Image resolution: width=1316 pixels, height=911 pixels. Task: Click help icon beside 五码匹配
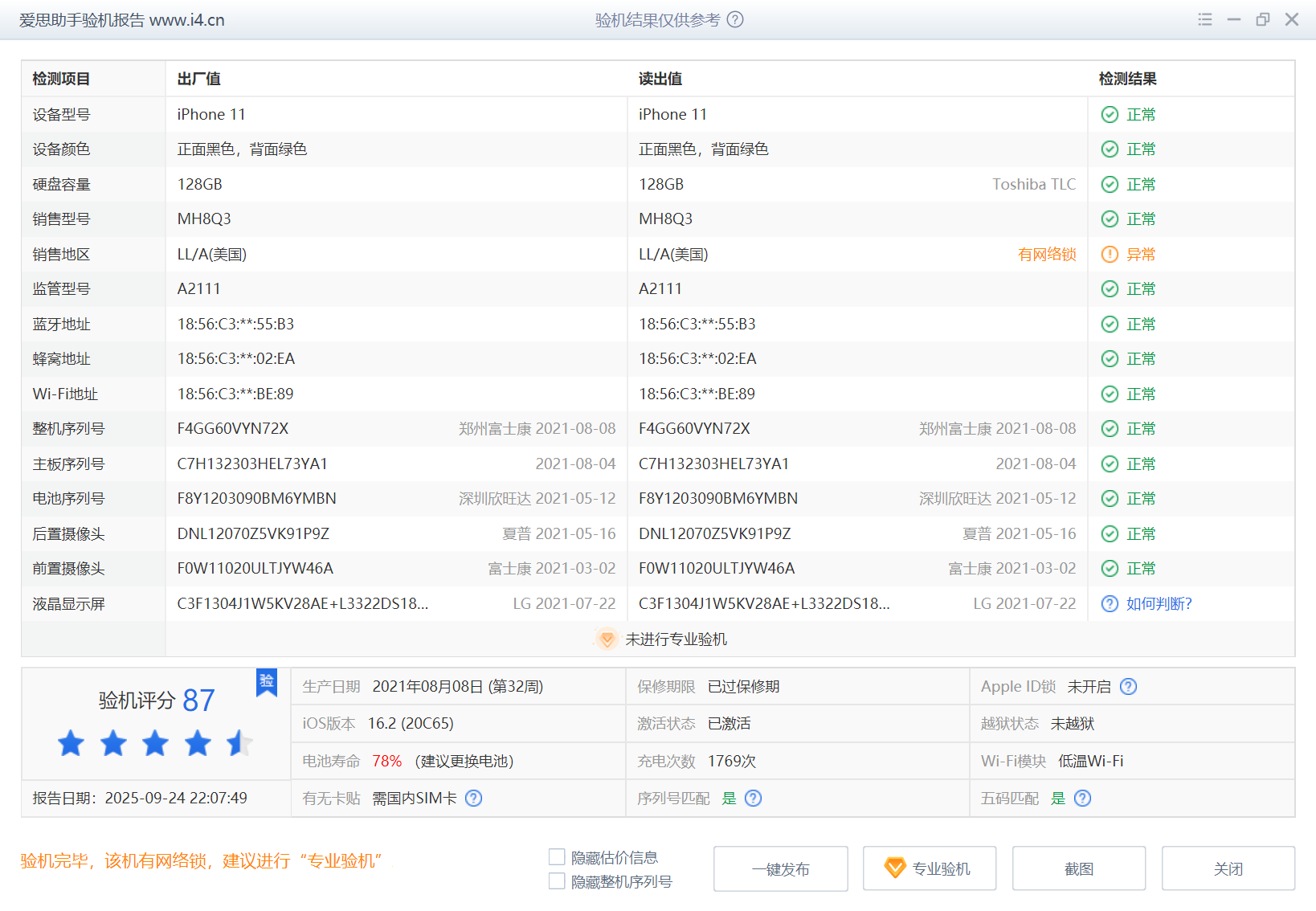(1082, 799)
